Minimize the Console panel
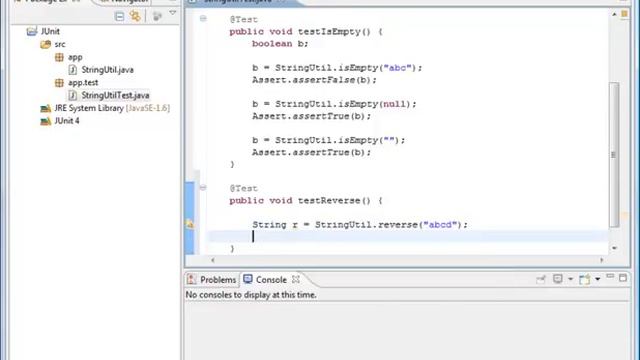 pyautogui.click(x=610, y=277)
